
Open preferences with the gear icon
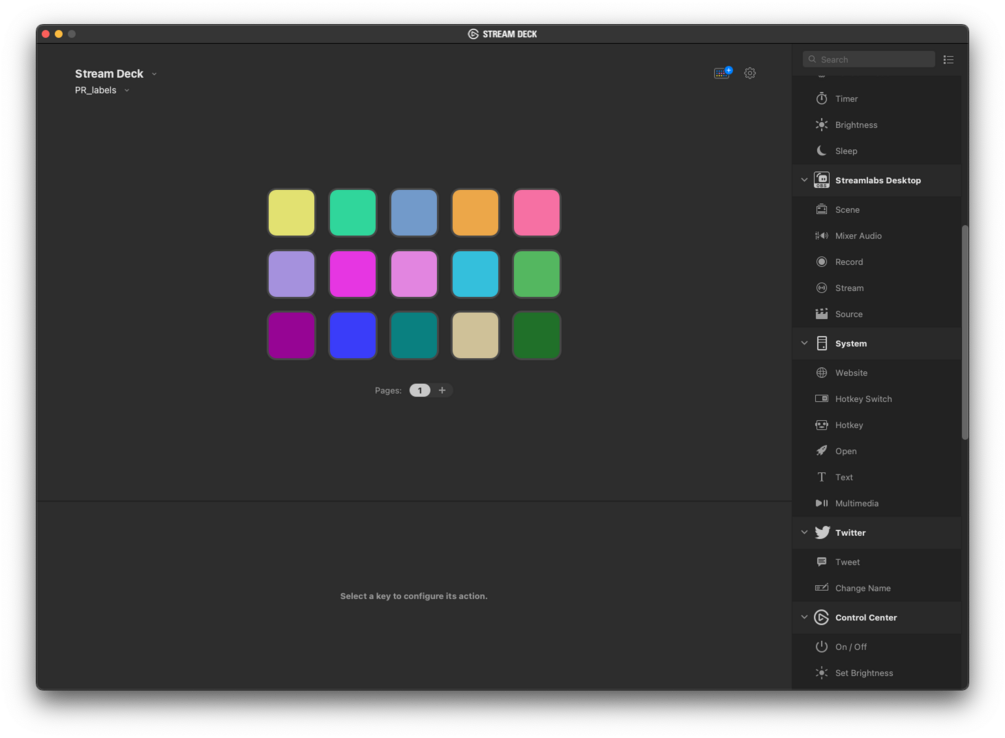750,73
